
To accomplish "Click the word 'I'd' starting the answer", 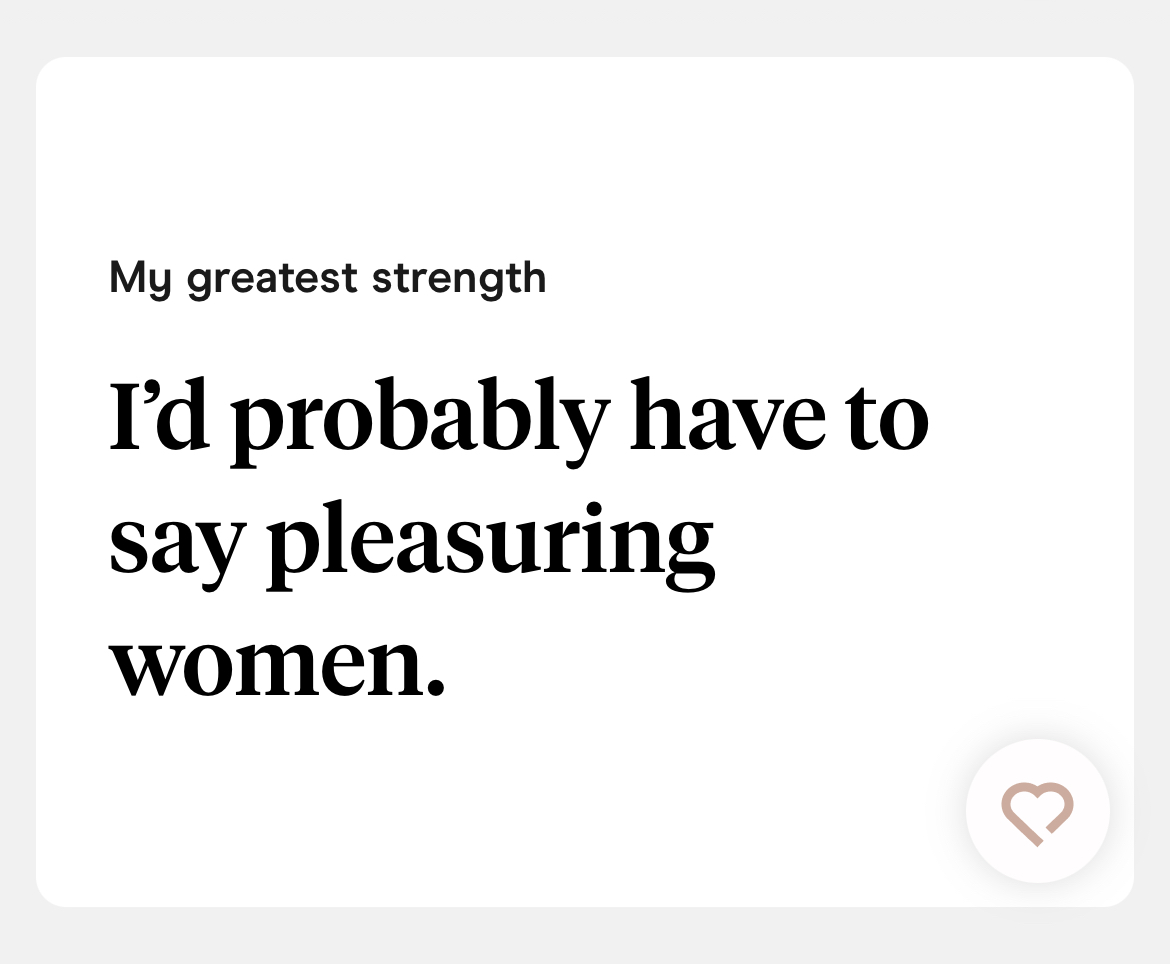I will [159, 415].
